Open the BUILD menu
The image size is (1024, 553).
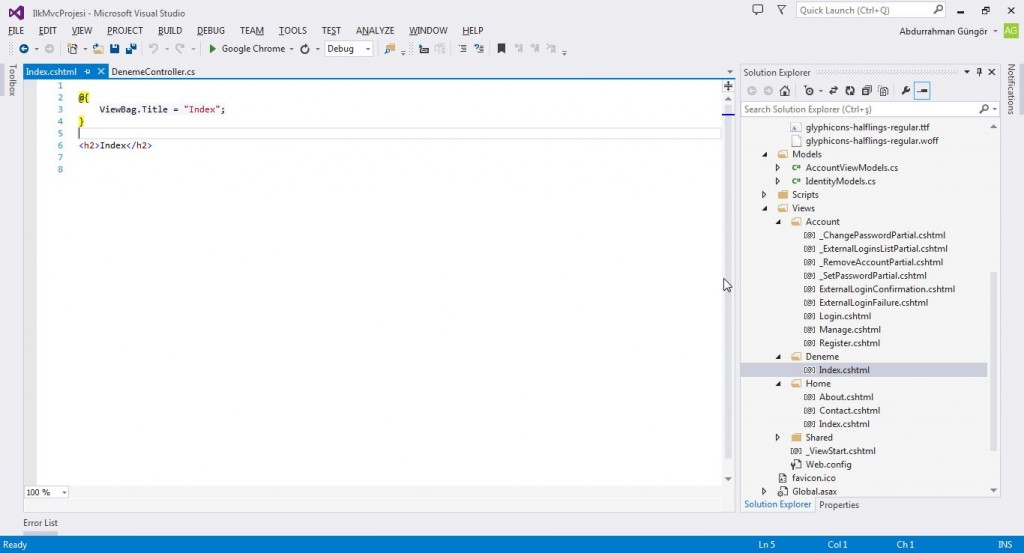(170, 31)
